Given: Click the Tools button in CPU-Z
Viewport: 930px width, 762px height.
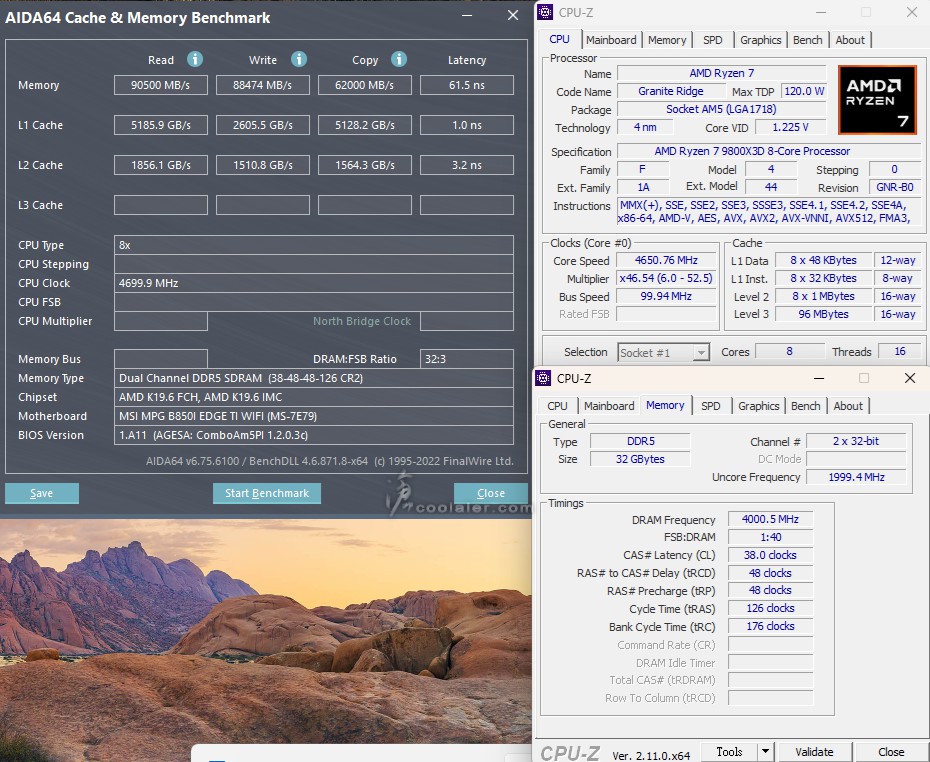Looking at the screenshot, I should (x=729, y=752).
